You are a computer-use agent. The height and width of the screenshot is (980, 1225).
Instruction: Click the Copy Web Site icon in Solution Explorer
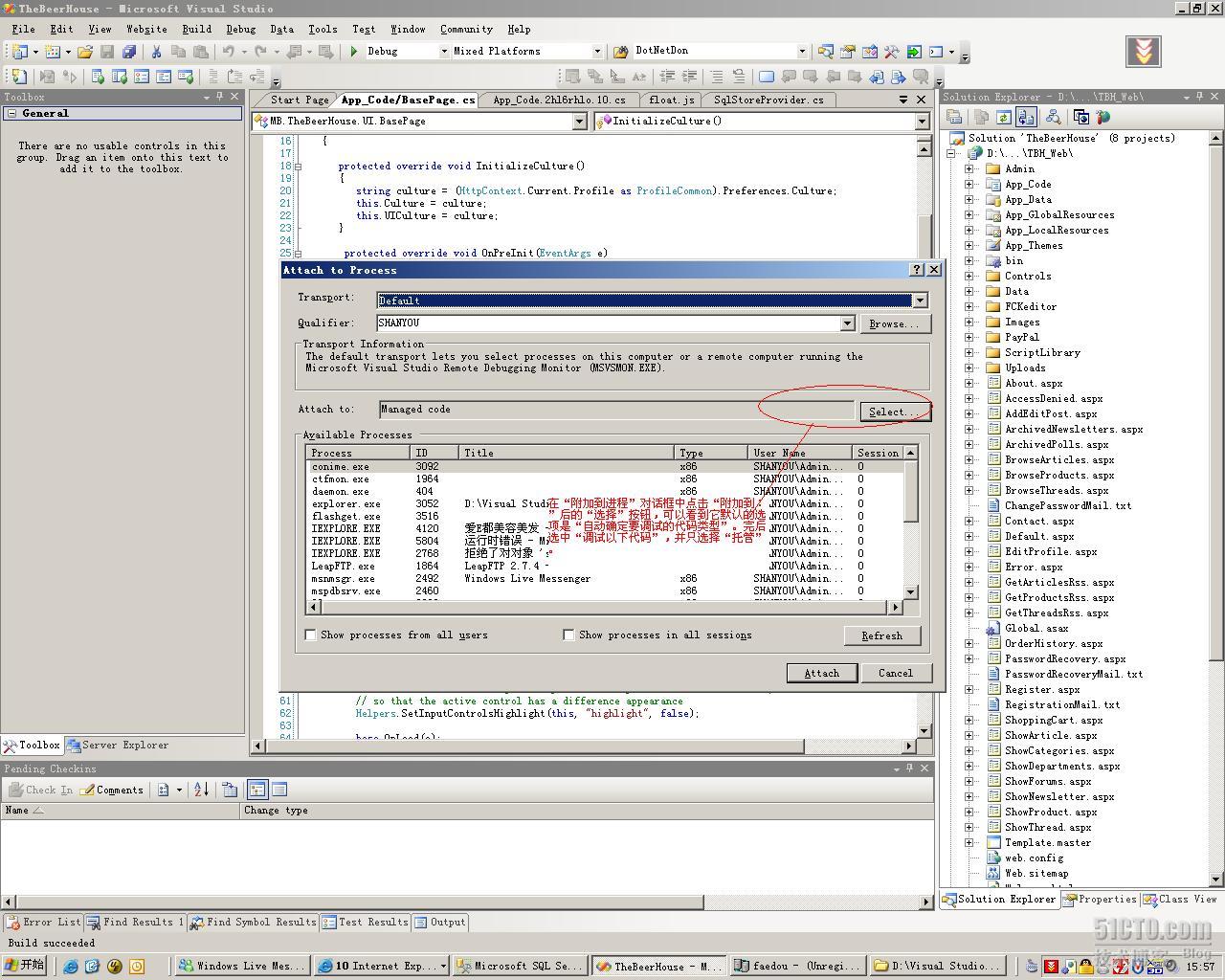1080,117
